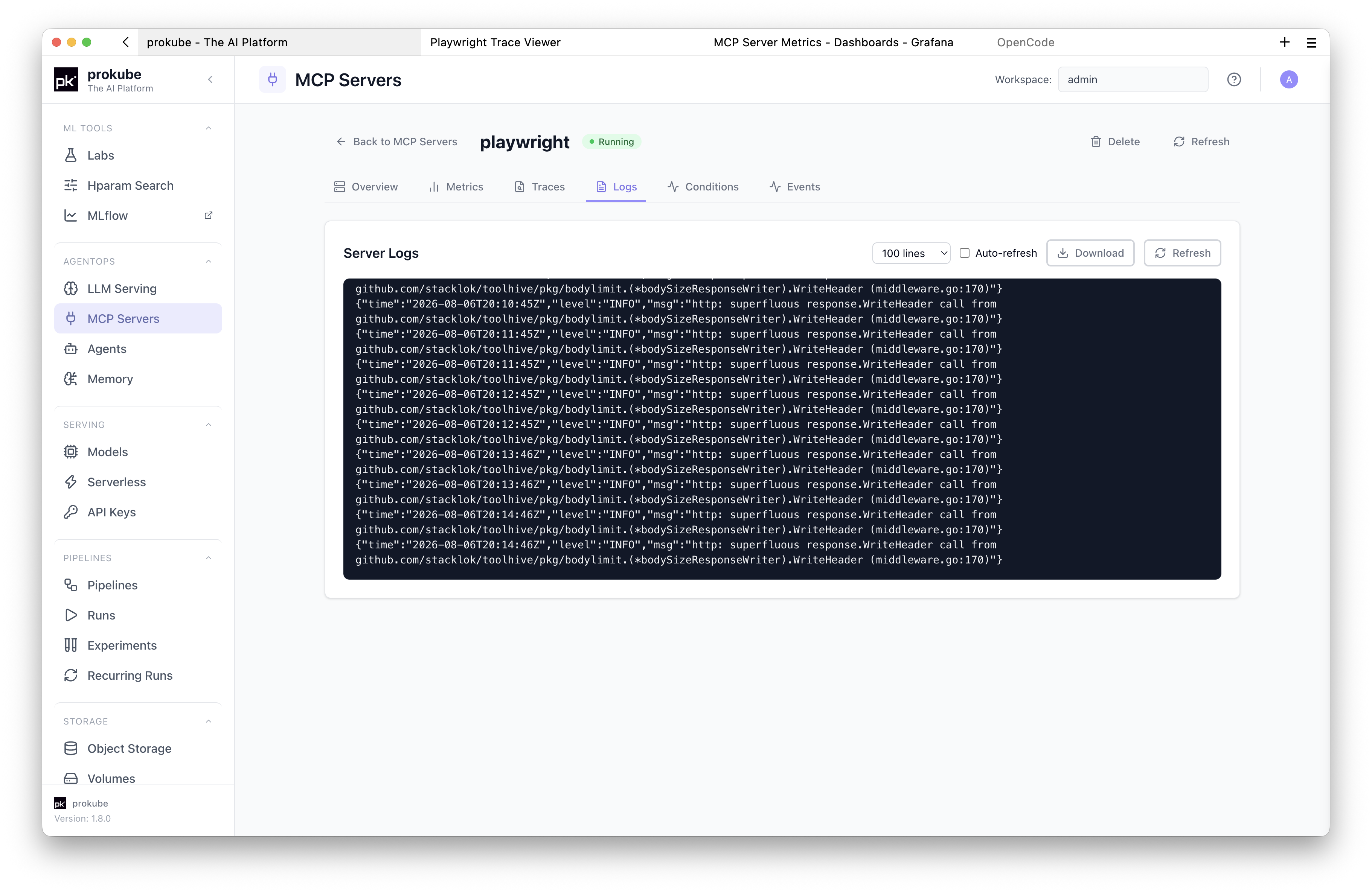The image size is (1372, 892).
Task: Click the Runs play icon
Action: click(70, 615)
